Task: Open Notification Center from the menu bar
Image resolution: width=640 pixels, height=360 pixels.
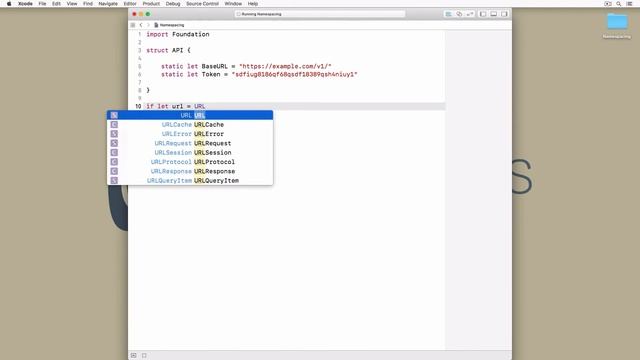Action: pyautogui.click(x=629, y=4)
